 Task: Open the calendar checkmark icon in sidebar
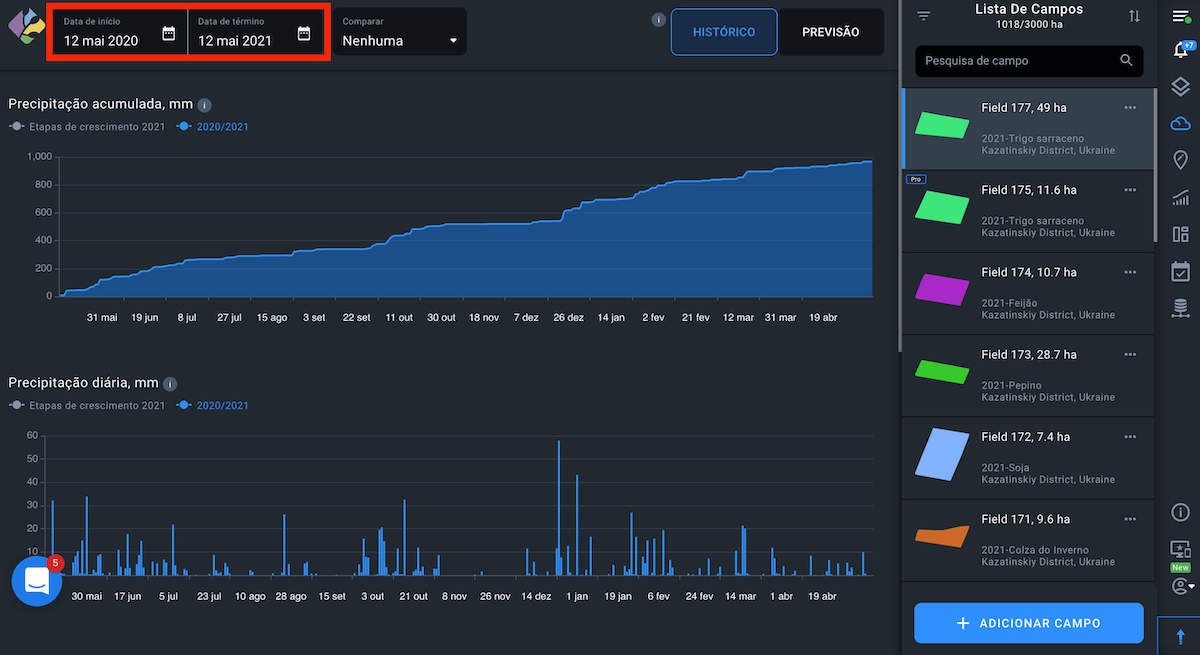[x=1180, y=271]
